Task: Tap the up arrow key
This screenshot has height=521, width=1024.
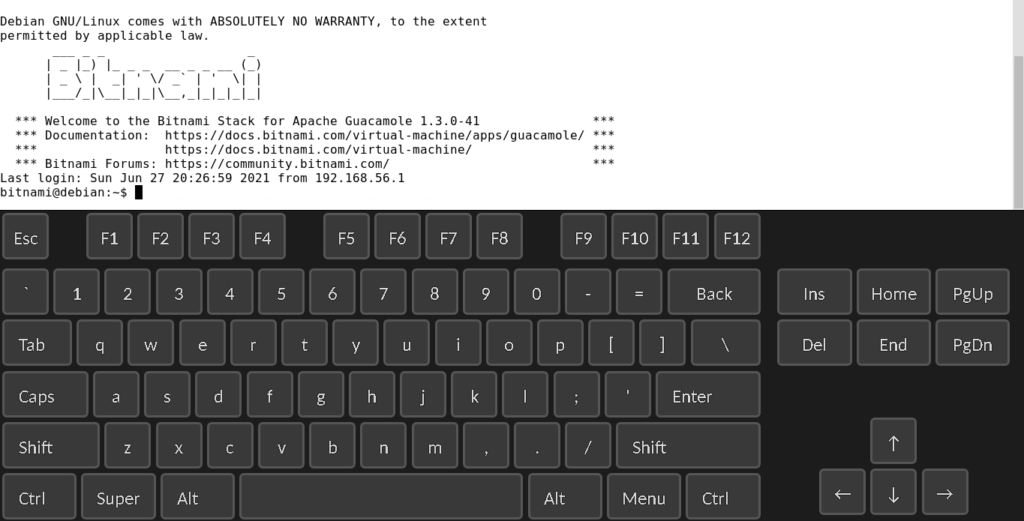Action: (x=893, y=441)
